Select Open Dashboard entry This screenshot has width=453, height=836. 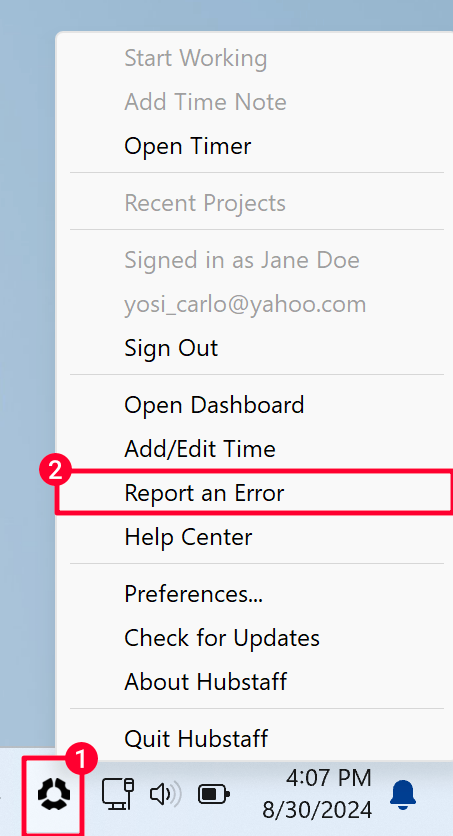pyautogui.click(x=214, y=405)
